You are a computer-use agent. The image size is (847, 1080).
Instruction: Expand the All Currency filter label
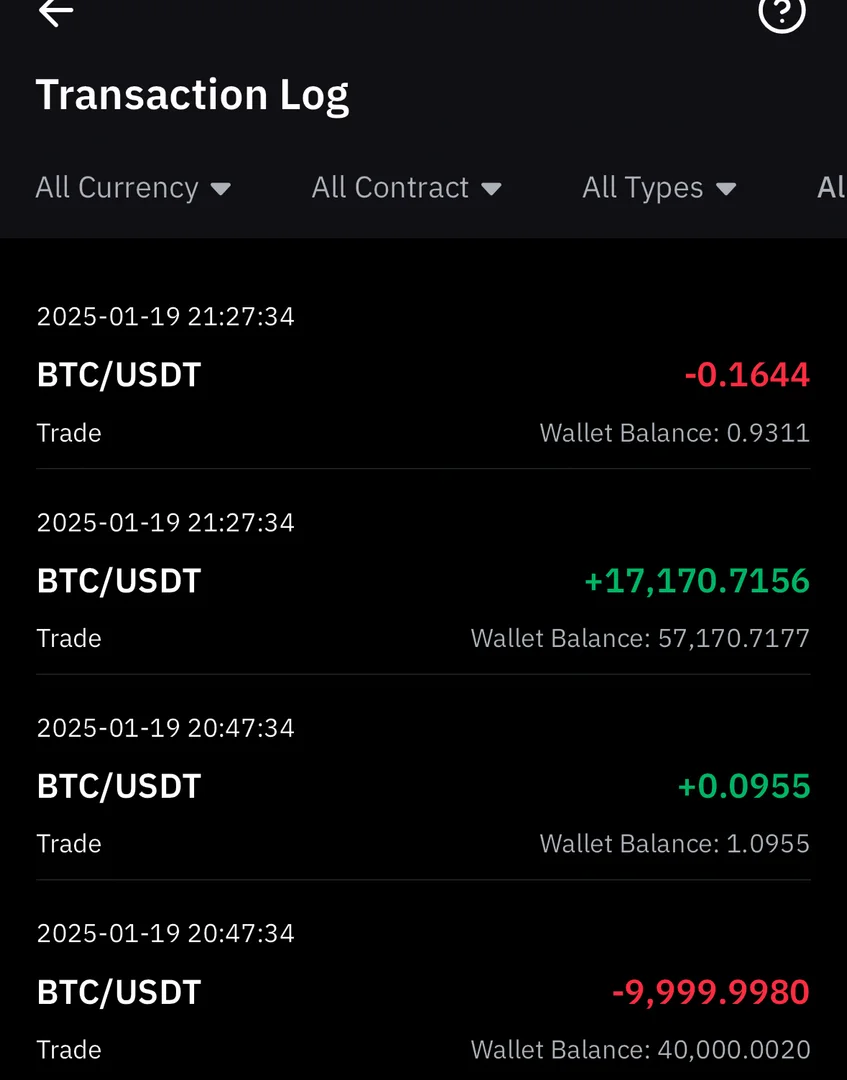pos(117,188)
